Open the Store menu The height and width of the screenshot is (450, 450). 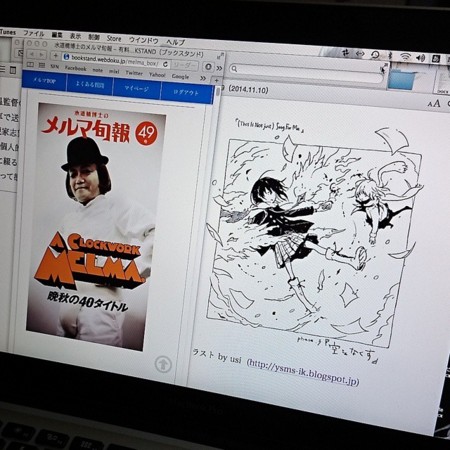114,38
